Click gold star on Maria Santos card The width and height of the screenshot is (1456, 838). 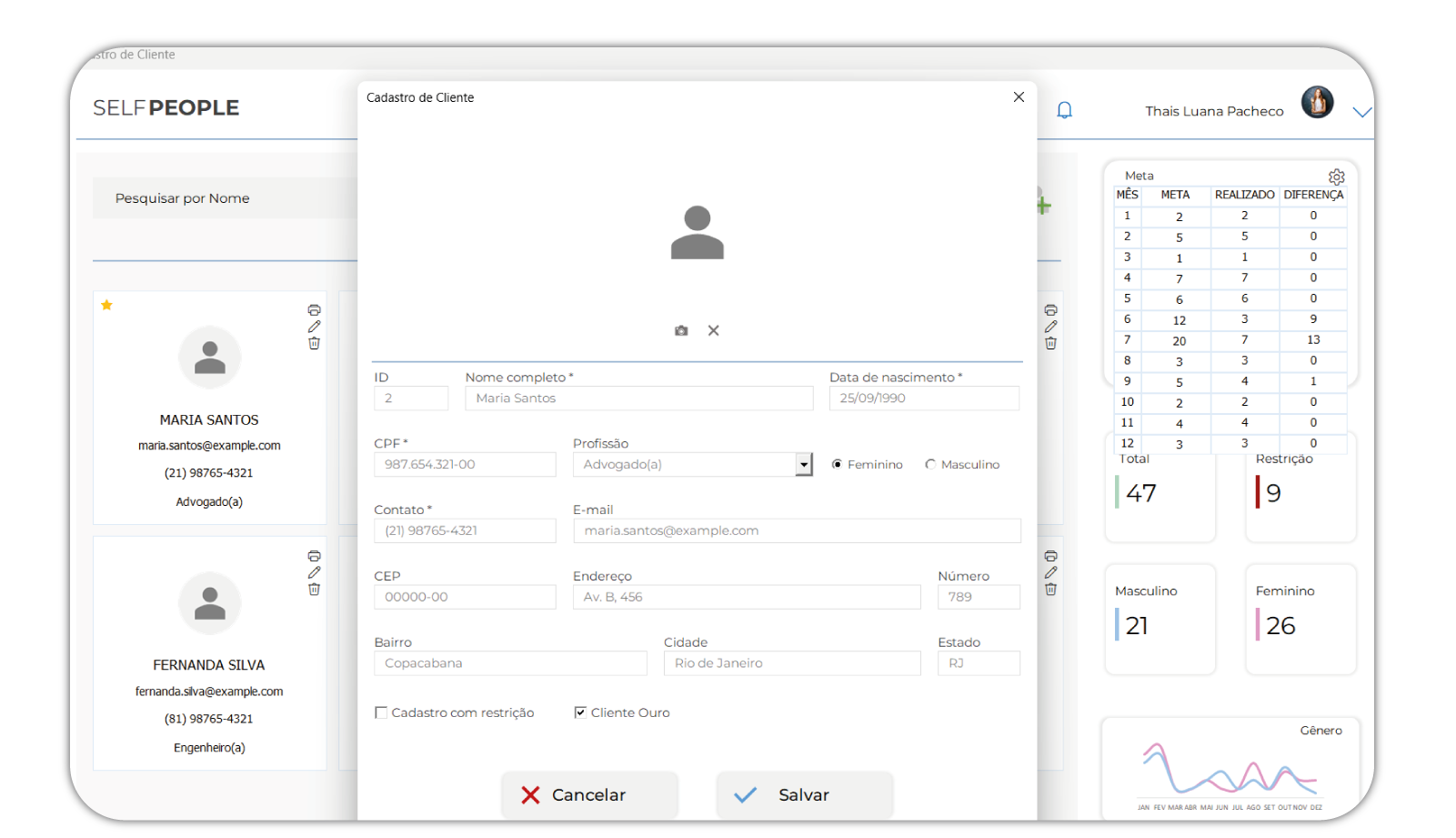click(x=107, y=306)
